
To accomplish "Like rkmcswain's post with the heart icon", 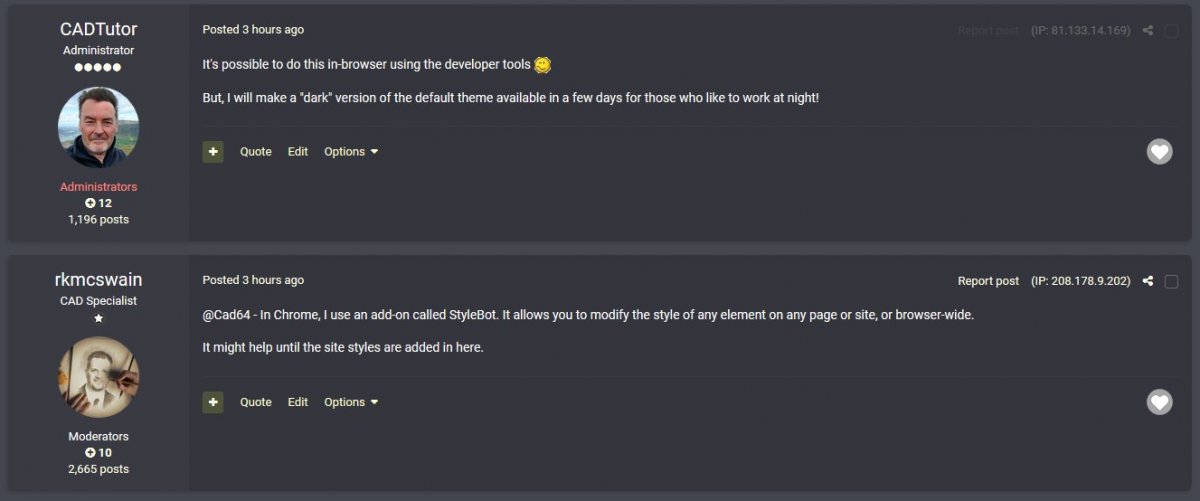I will [x=1159, y=402].
